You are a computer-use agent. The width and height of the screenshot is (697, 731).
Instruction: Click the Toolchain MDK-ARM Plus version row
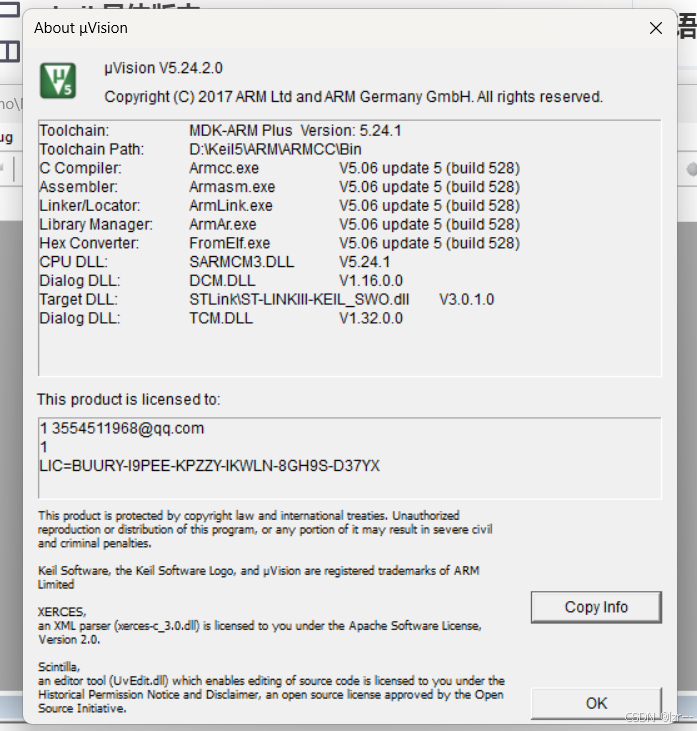pos(220,131)
